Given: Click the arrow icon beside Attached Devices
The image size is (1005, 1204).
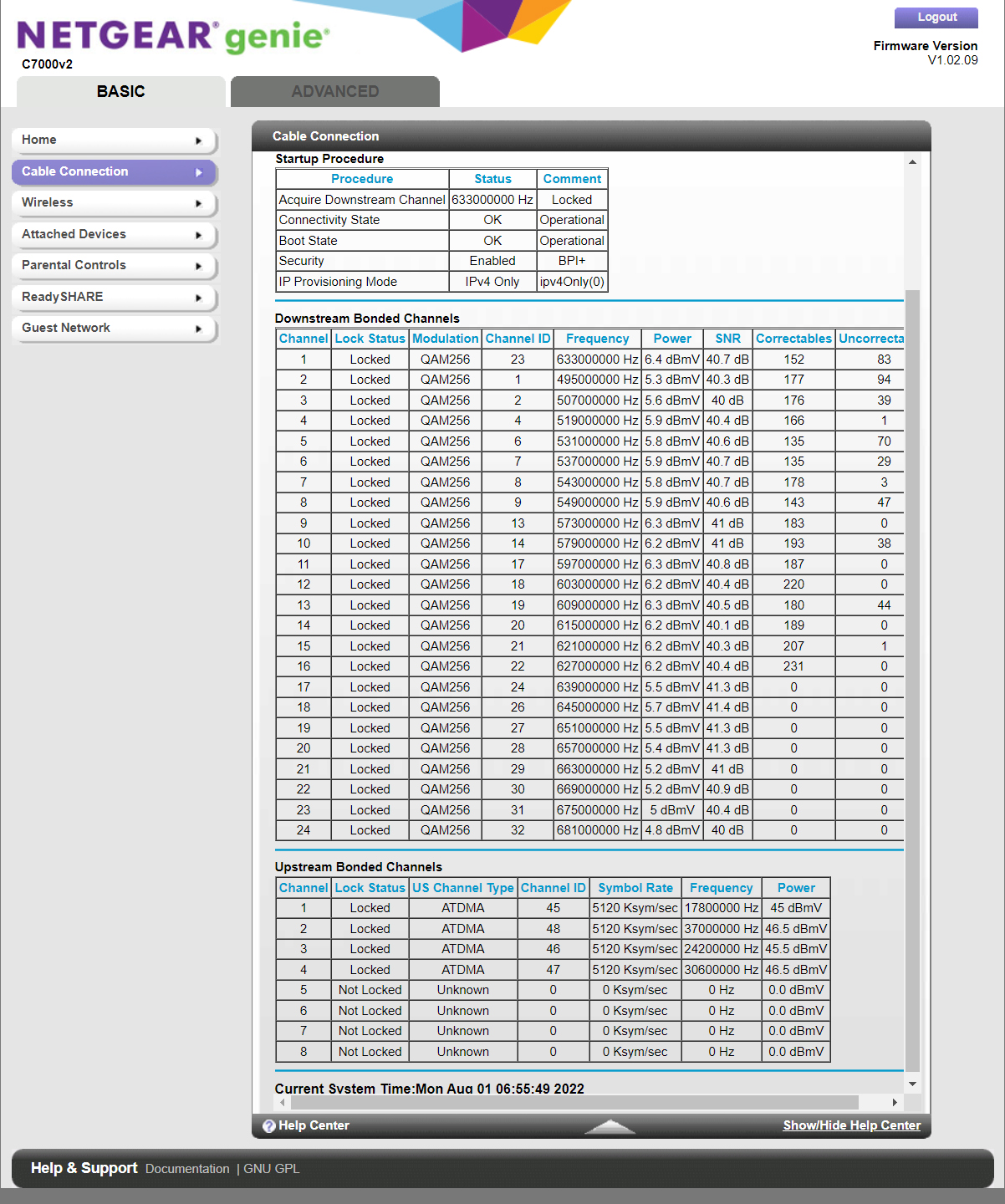Looking at the screenshot, I should tap(200, 235).
